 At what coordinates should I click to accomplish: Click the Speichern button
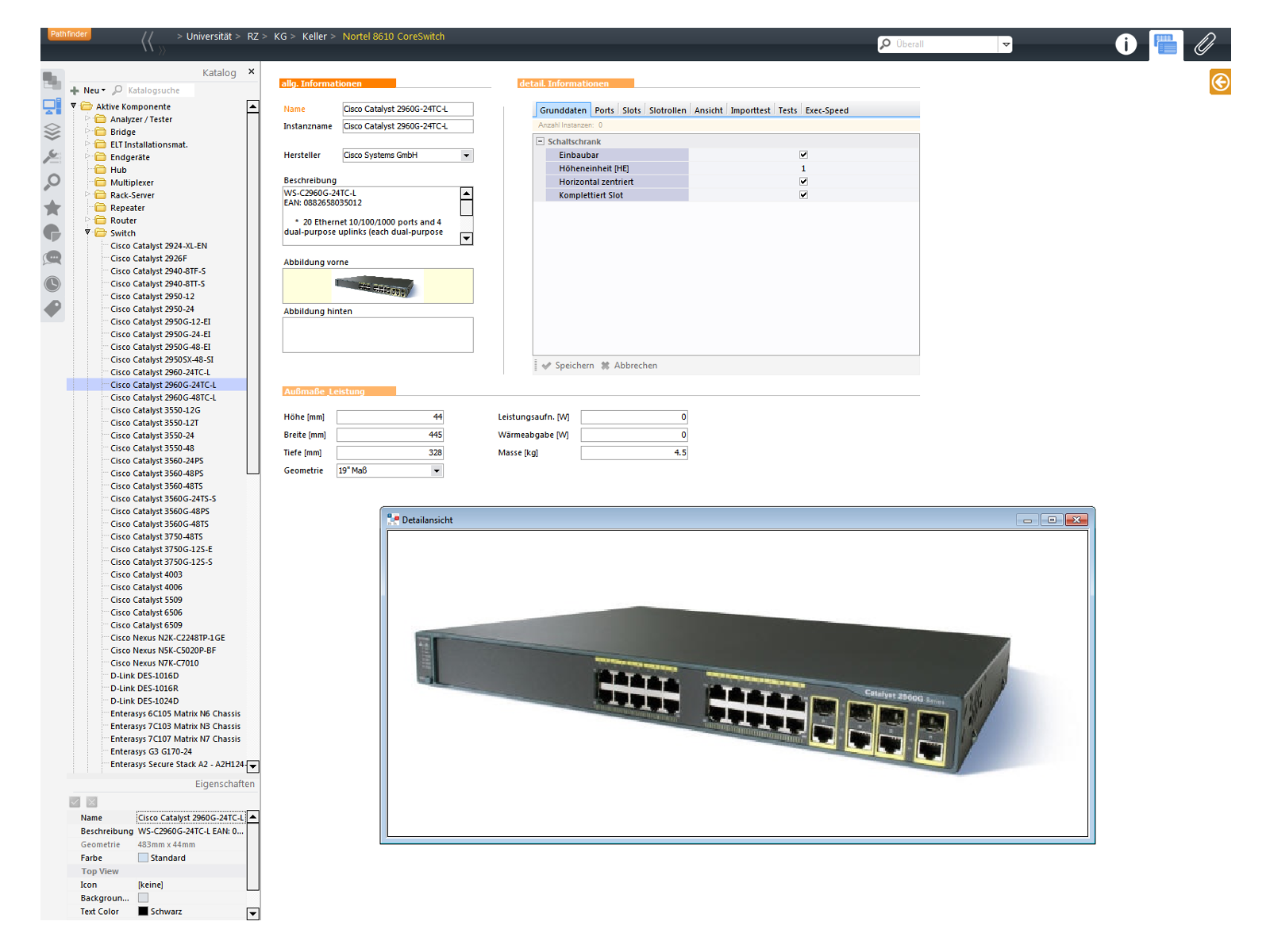click(568, 366)
